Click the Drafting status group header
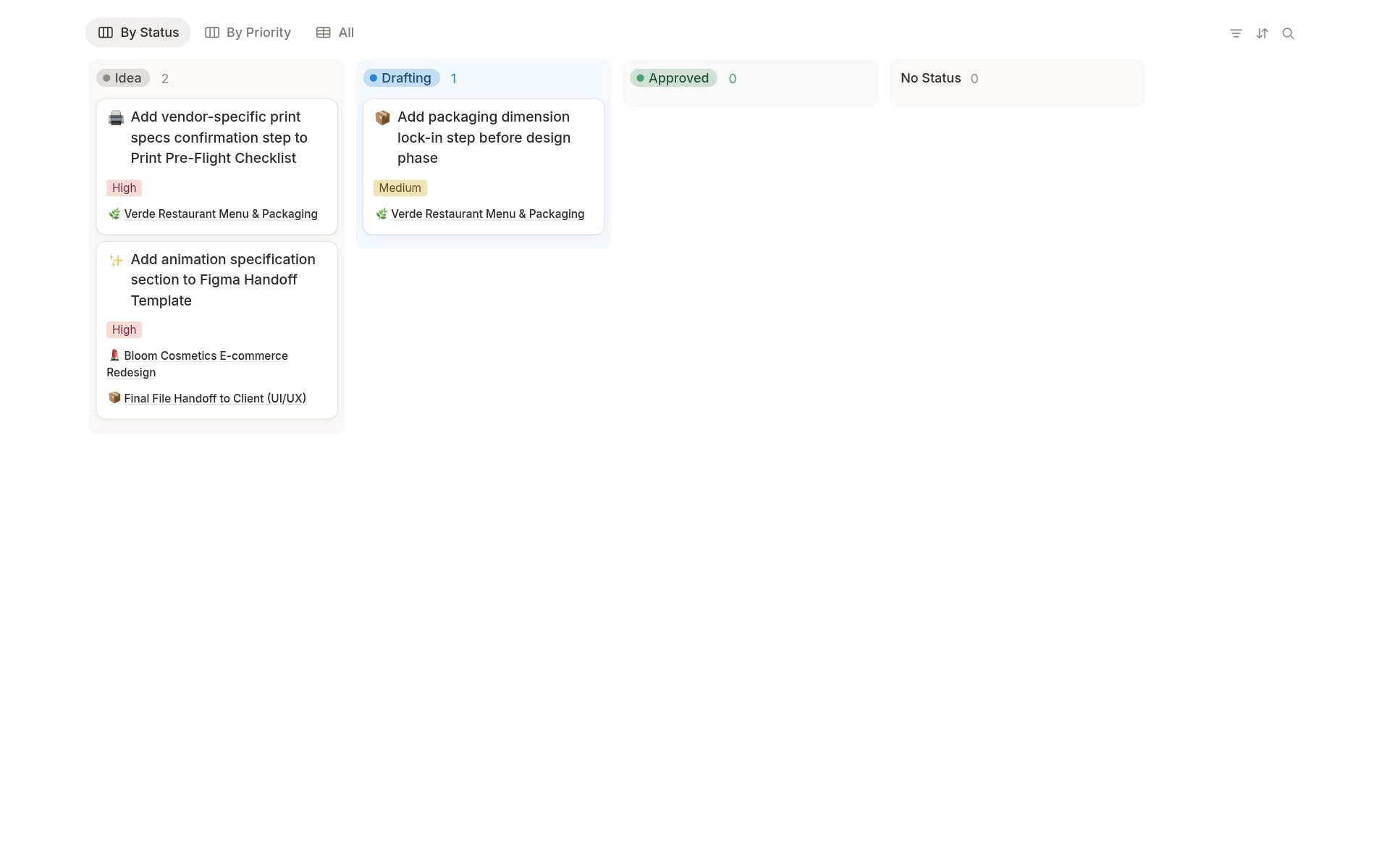1390x868 pixels. [400, 78]
